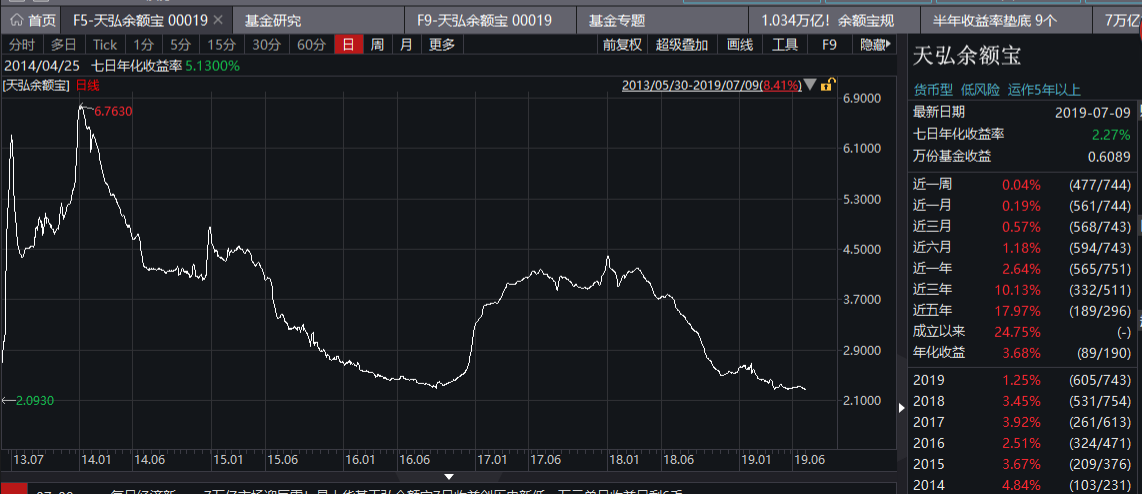Select the 2018 yearly return row
This screenshot has height=494, width=1142.
(x=1022, y=401)
